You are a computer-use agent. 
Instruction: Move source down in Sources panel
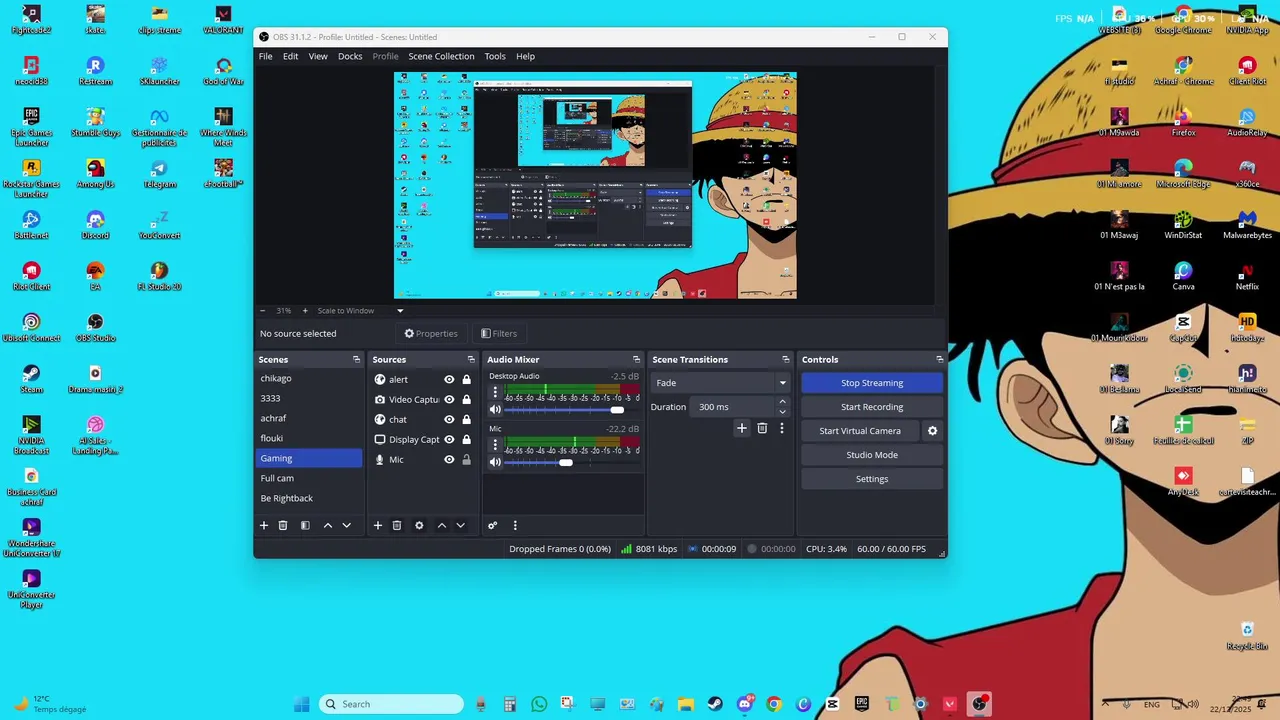461,525
